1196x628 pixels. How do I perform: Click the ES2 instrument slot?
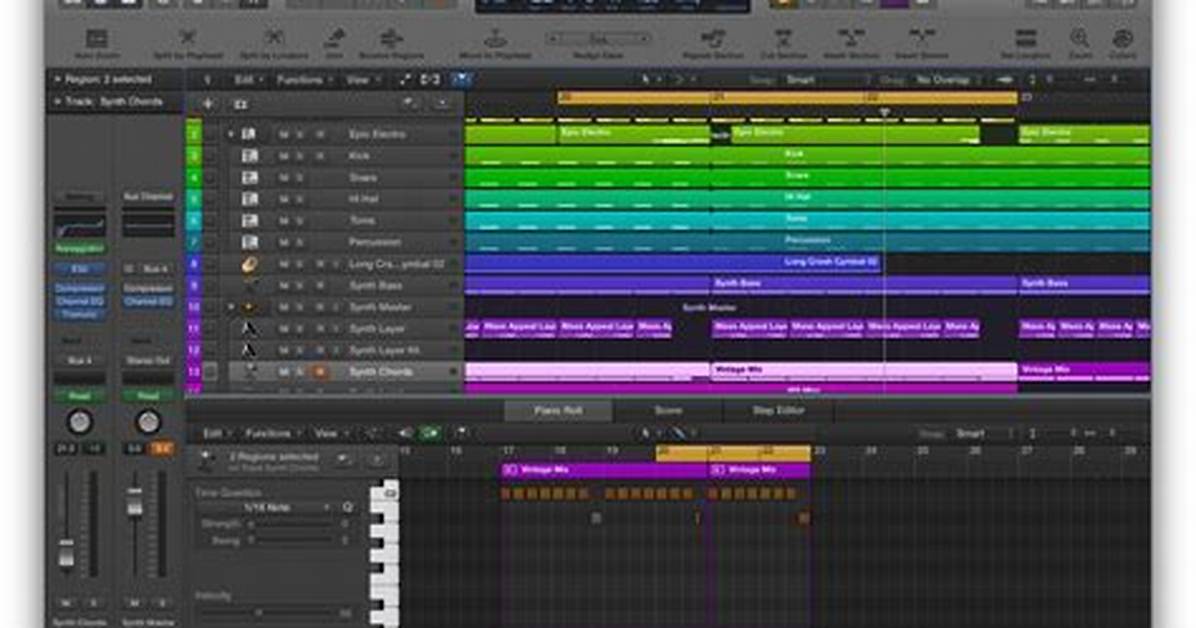point(79,269)
